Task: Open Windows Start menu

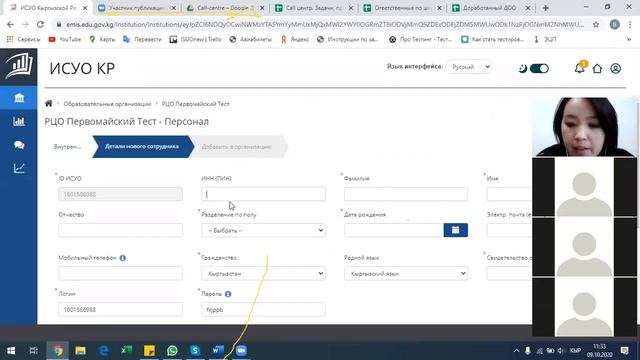Action: (11, 351)
